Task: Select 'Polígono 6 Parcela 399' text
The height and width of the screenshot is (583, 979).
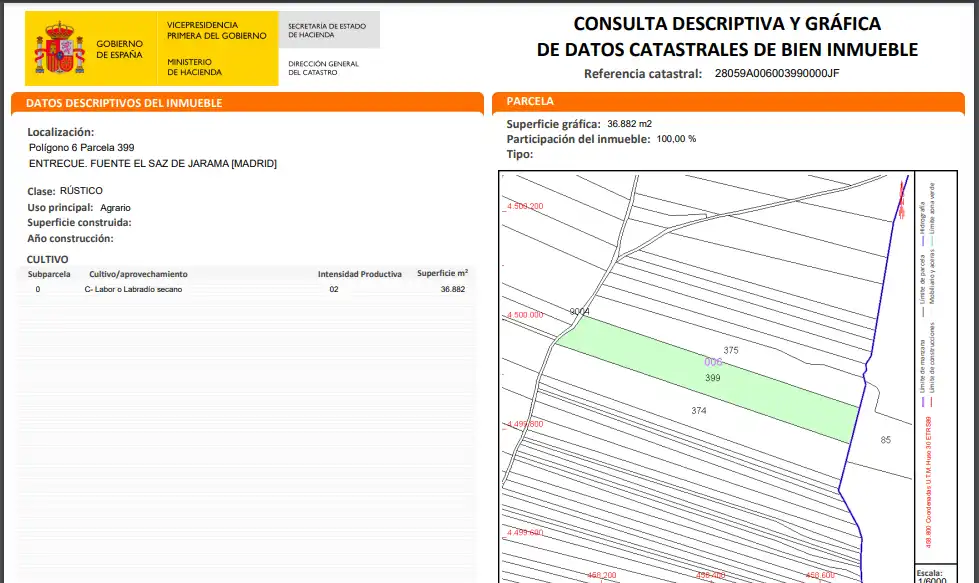Action: [x=81, y=147]
